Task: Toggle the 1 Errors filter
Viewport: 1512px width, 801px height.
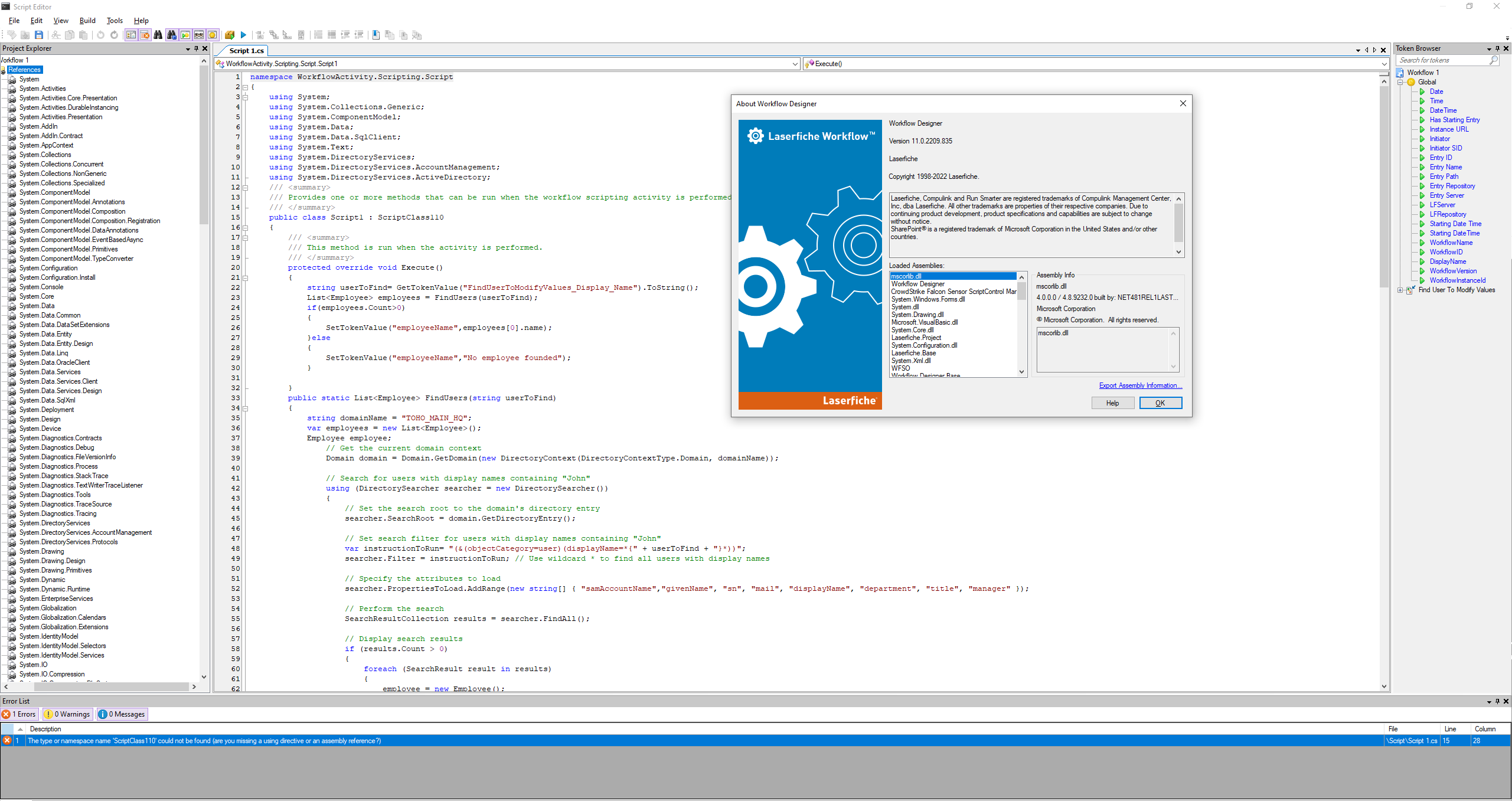Action: 19,714
